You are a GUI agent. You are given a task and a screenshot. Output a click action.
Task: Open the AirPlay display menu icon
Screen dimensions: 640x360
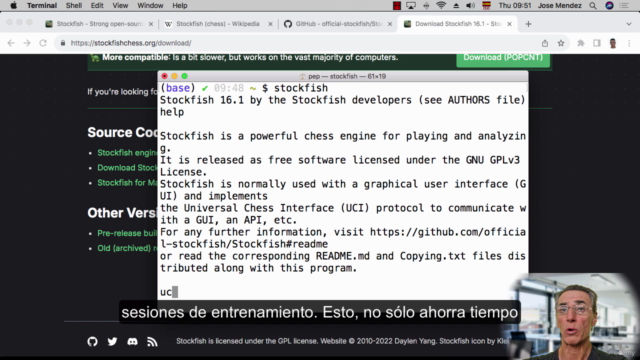point(411,6)
